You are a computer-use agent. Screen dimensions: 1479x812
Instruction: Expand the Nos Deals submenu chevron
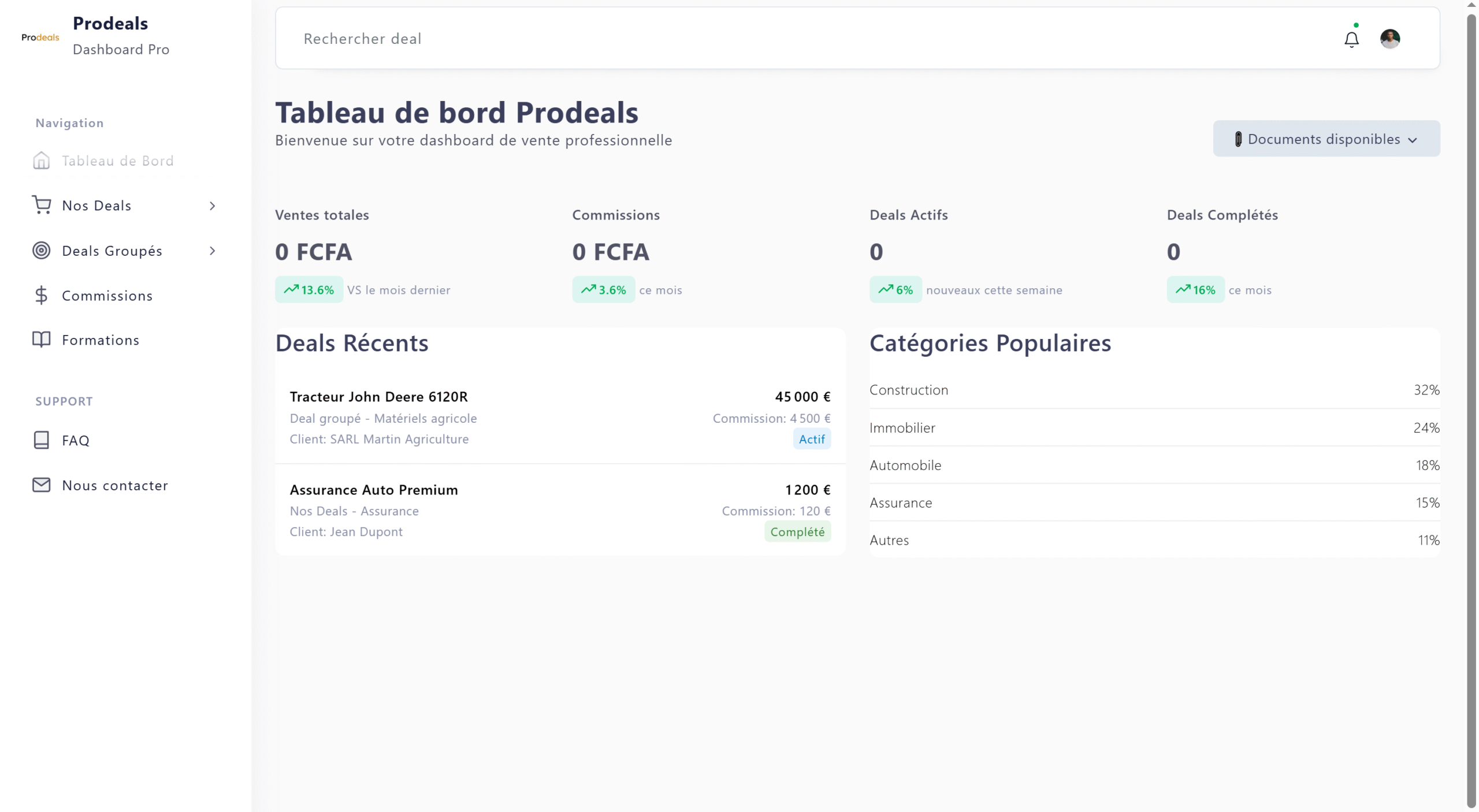point(211,206)
